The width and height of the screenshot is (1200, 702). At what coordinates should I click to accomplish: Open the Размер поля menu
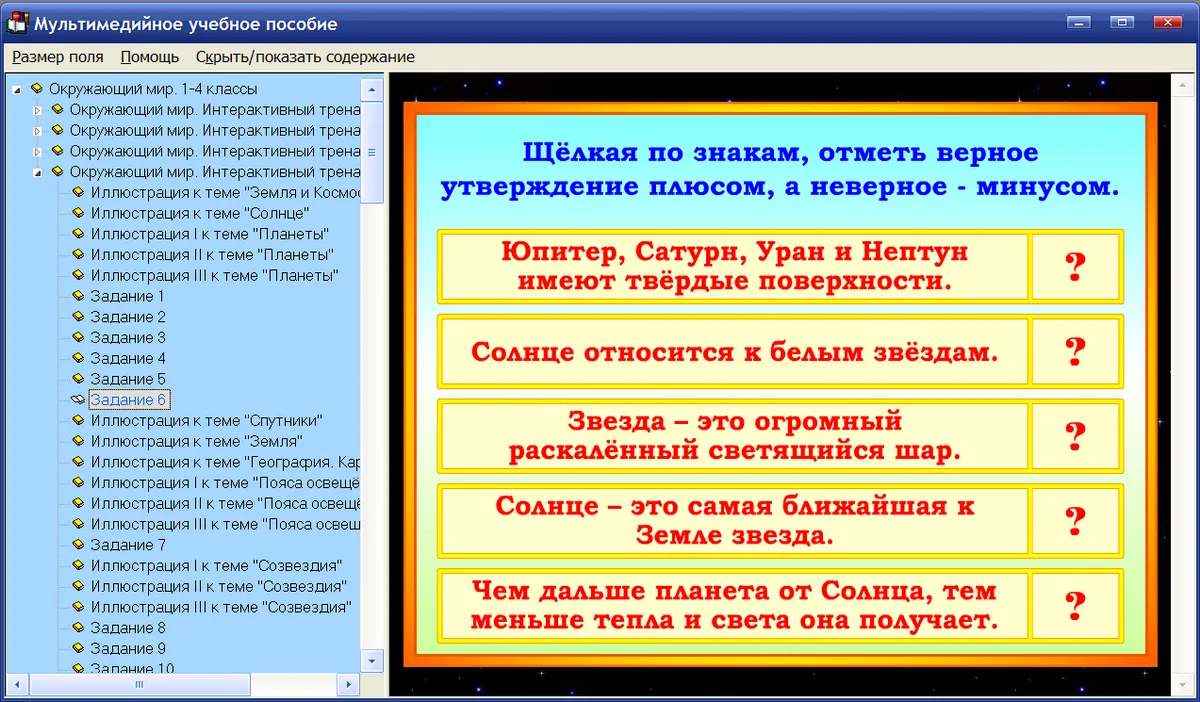click(x=58, y=57)
